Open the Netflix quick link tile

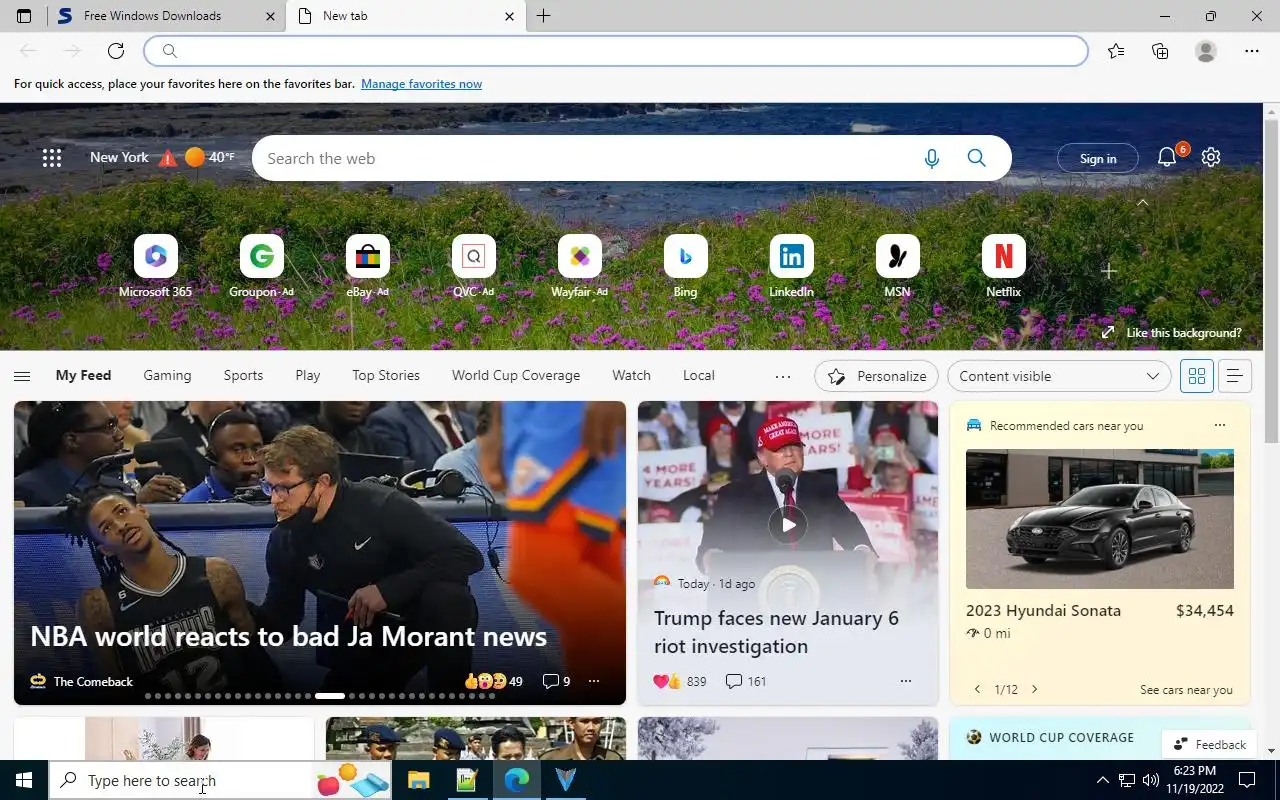1003,266
